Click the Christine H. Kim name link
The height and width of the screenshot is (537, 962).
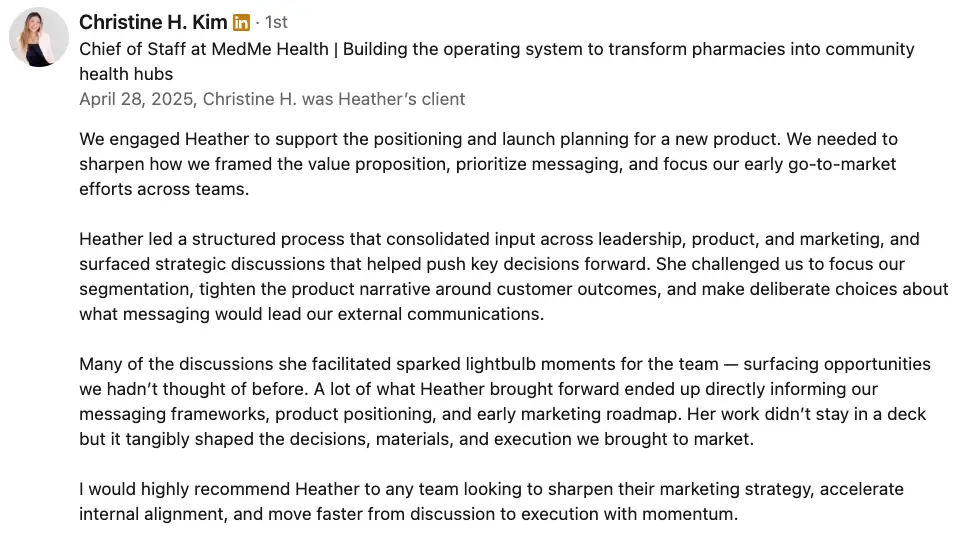[153, 22]
